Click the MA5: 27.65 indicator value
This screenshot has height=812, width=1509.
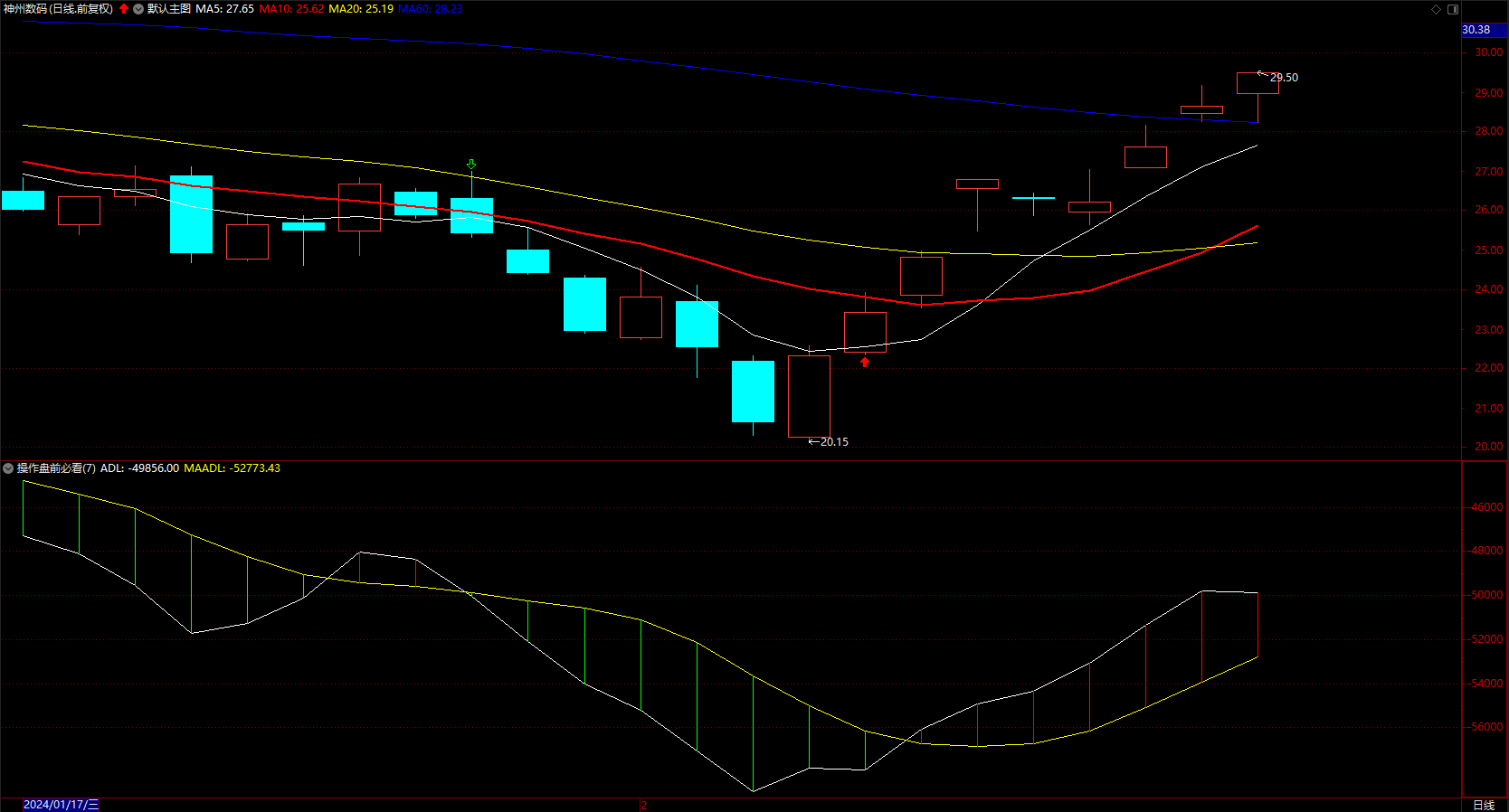point(224,9)
